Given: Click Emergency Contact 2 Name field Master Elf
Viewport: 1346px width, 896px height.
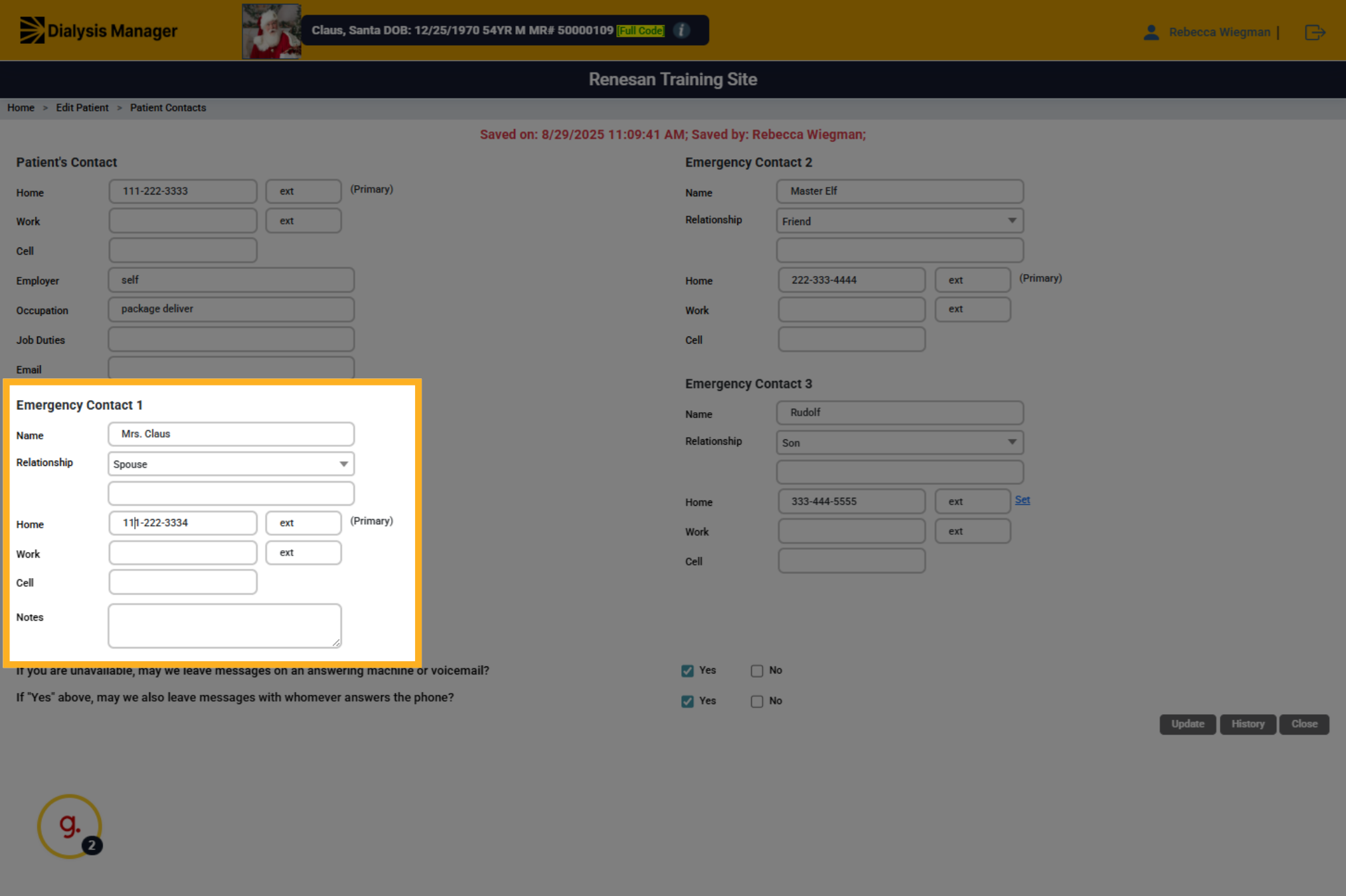Looking at the screenshot, I should tap(900, 191).
